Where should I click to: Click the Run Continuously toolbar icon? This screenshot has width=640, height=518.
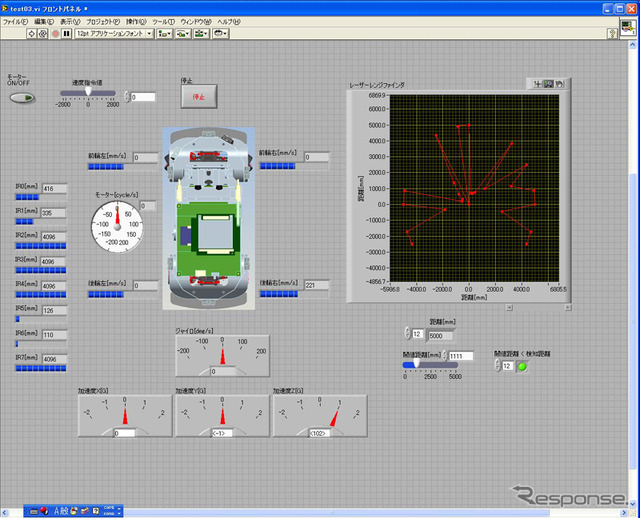42,33
